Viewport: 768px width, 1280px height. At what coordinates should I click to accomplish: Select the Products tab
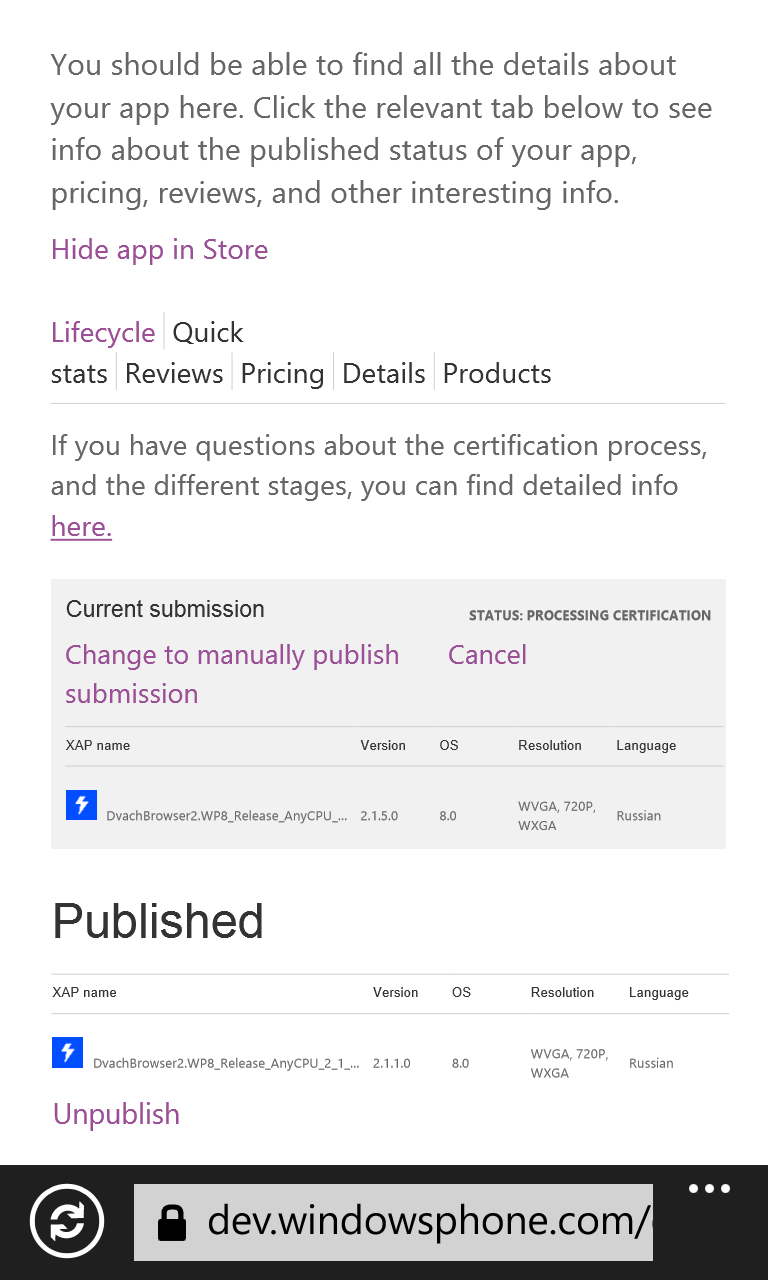point(497,373)
